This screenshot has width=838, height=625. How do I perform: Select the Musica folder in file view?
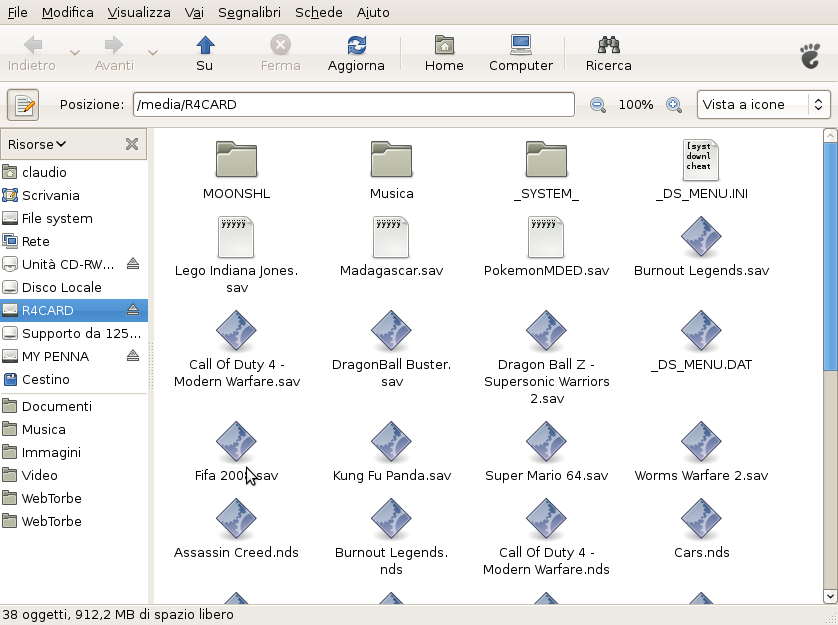[391, 159]
